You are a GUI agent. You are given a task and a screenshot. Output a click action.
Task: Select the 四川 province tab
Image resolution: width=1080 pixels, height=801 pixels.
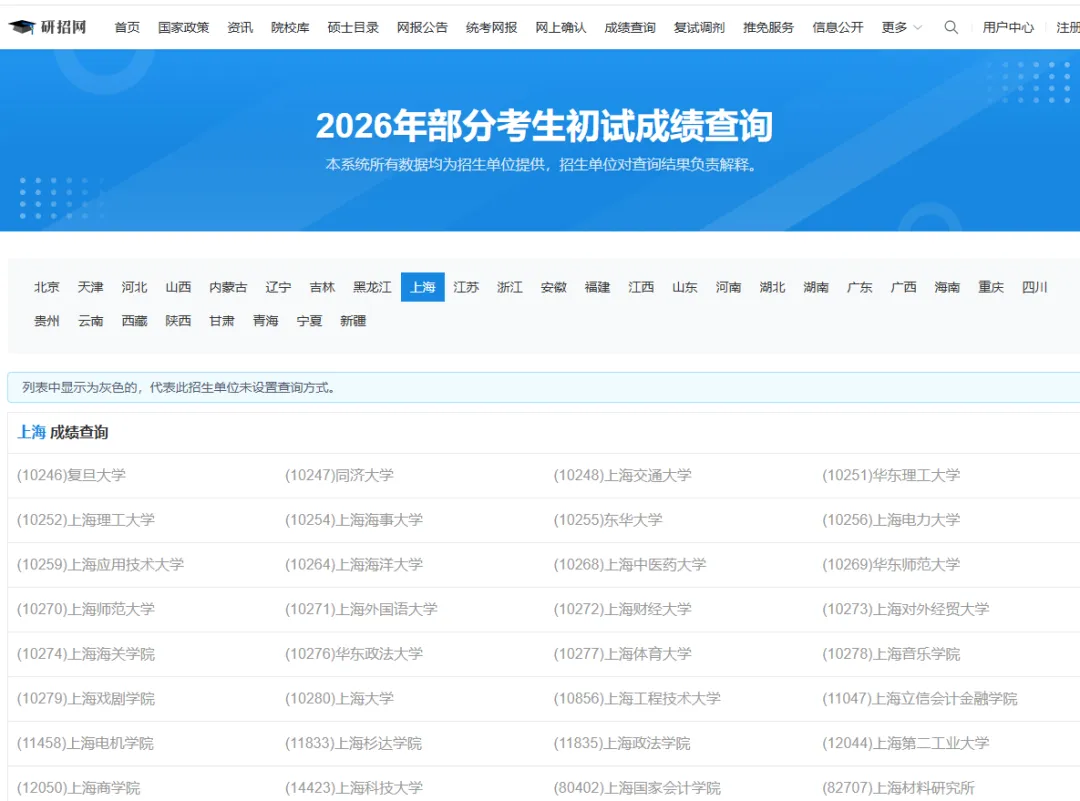(x=1035, y=287)
